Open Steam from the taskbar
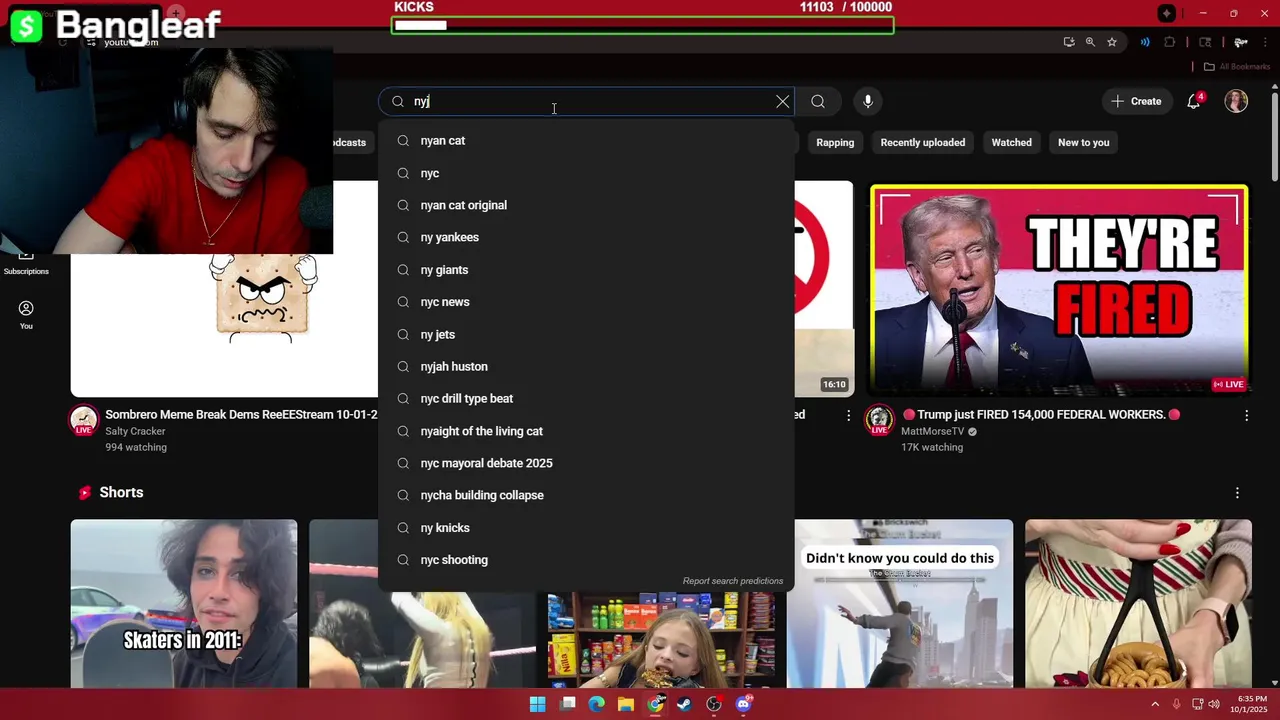 pyautogui.click(x=684, y=704)
